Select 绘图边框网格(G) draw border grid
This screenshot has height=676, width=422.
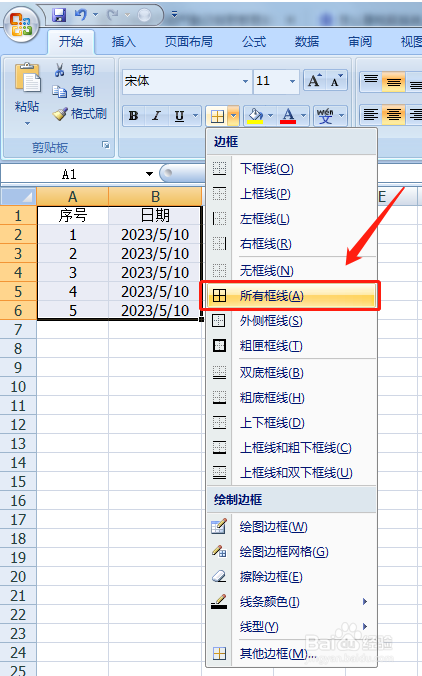[292, 552]
